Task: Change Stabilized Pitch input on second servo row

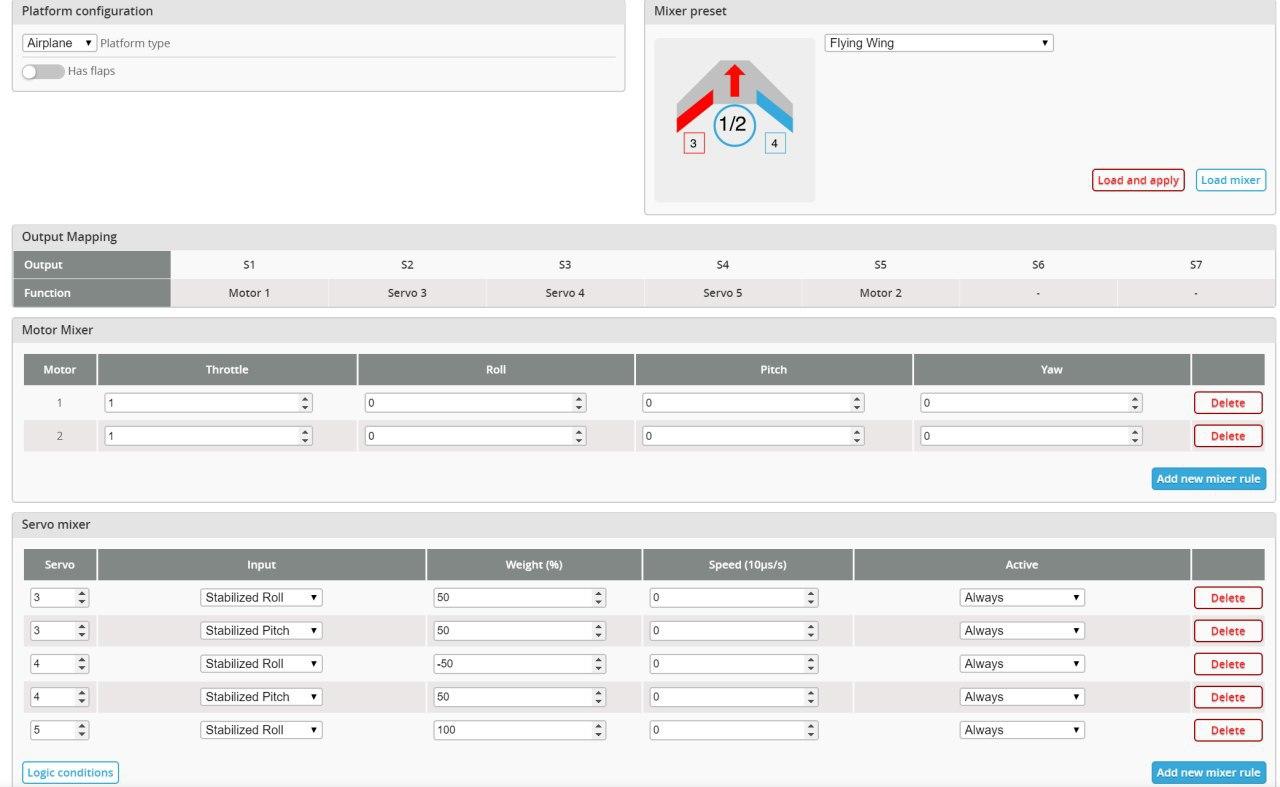Action: click(x=261, y=630)
